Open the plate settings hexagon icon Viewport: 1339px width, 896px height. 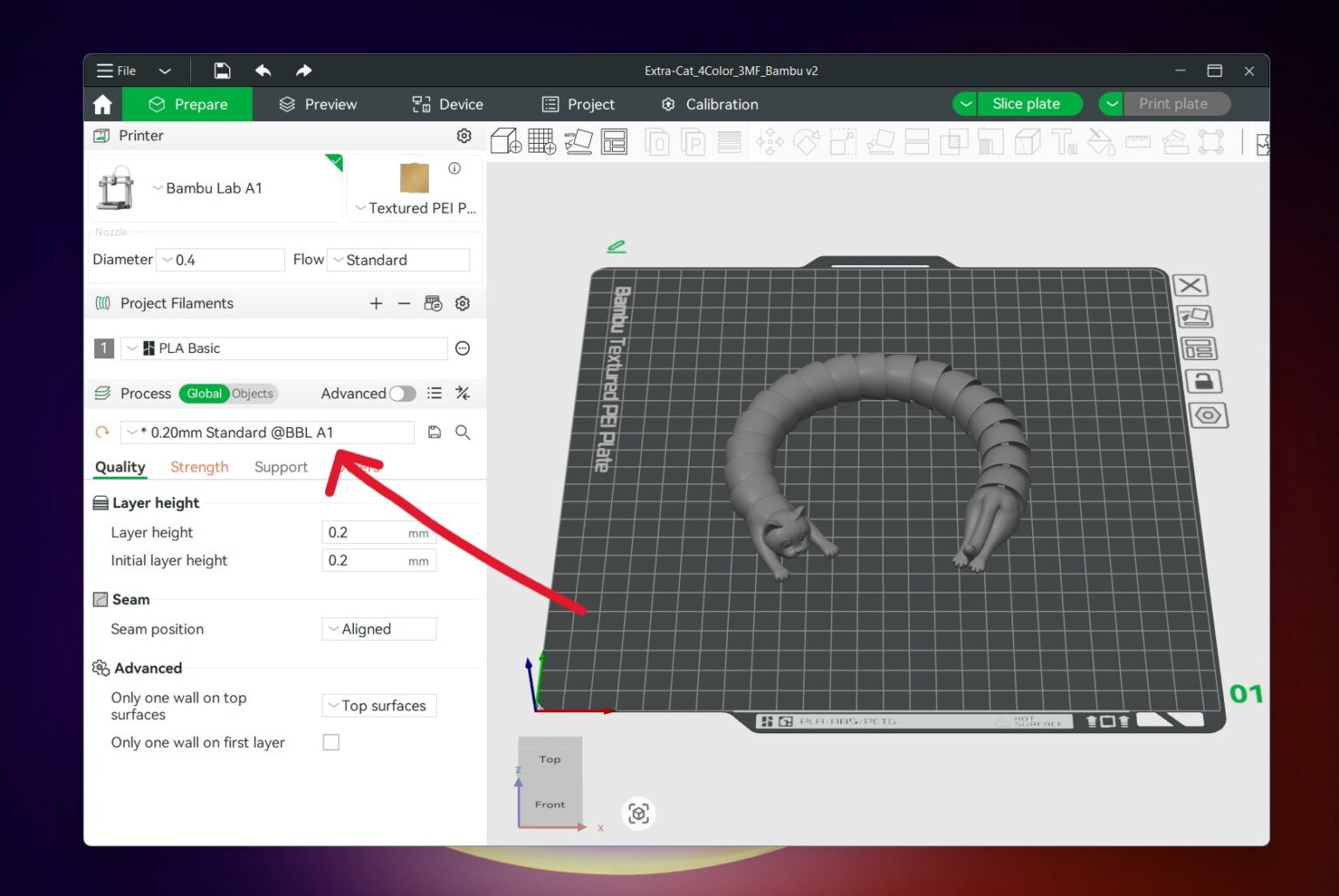click(1207, 416)
